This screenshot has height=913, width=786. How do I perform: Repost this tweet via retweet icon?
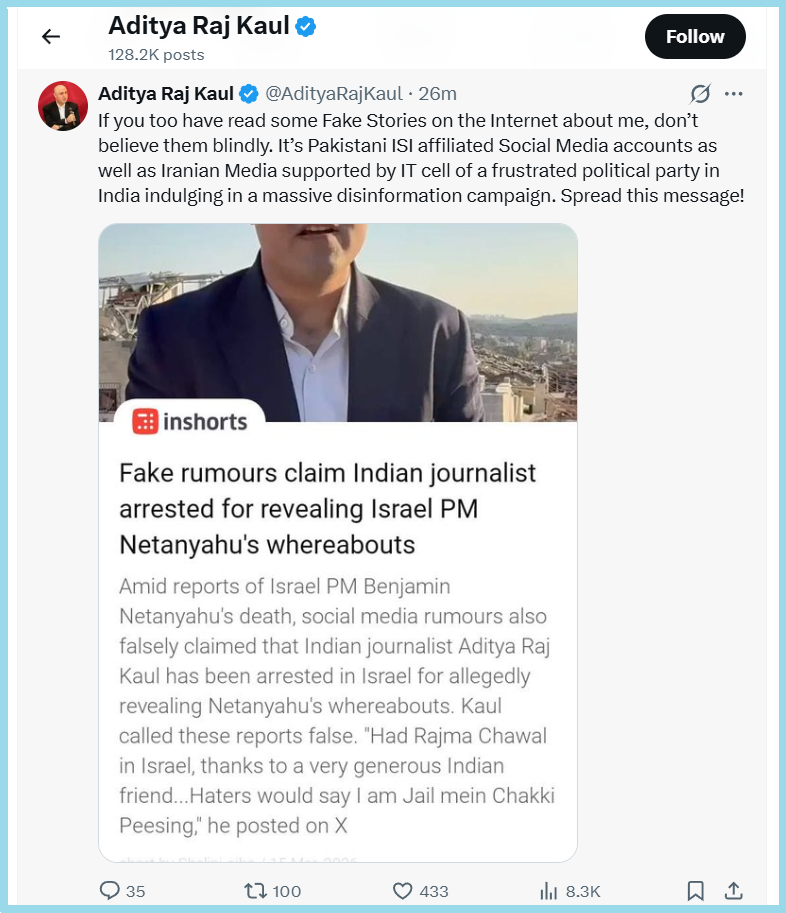(x=255, y=890)
